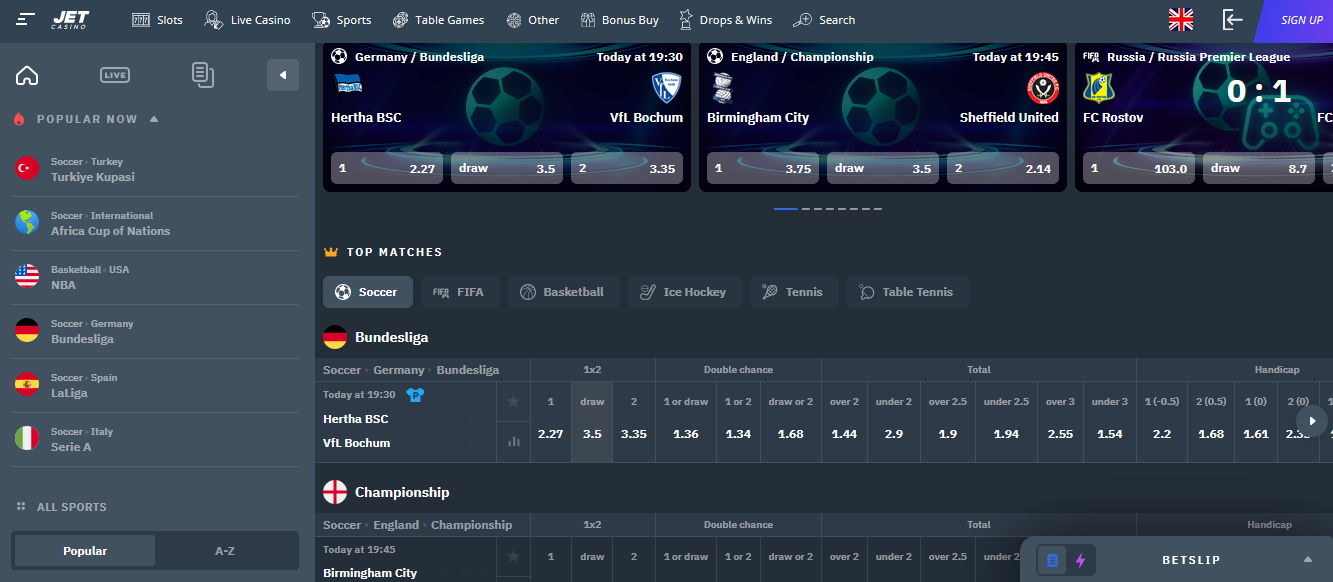Select Table Tennis tab

[907, 292]
